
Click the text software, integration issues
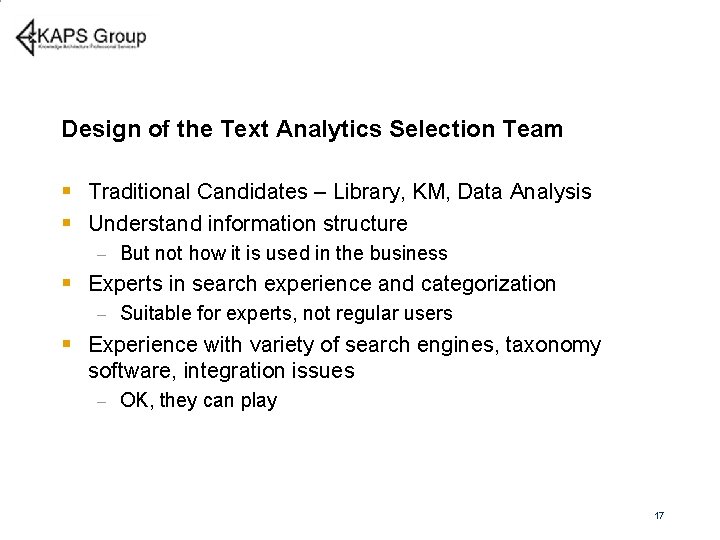(x=221, y=371)
